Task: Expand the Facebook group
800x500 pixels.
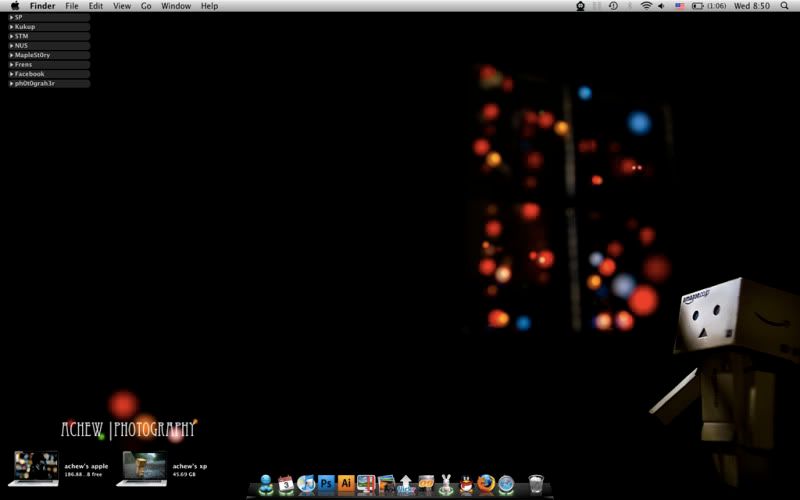Action: point(11,74)
